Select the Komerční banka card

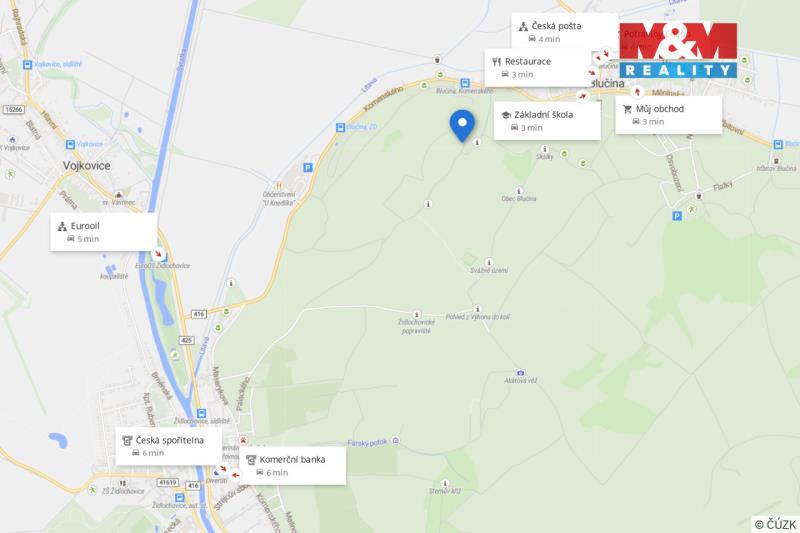tap(293, 466)
